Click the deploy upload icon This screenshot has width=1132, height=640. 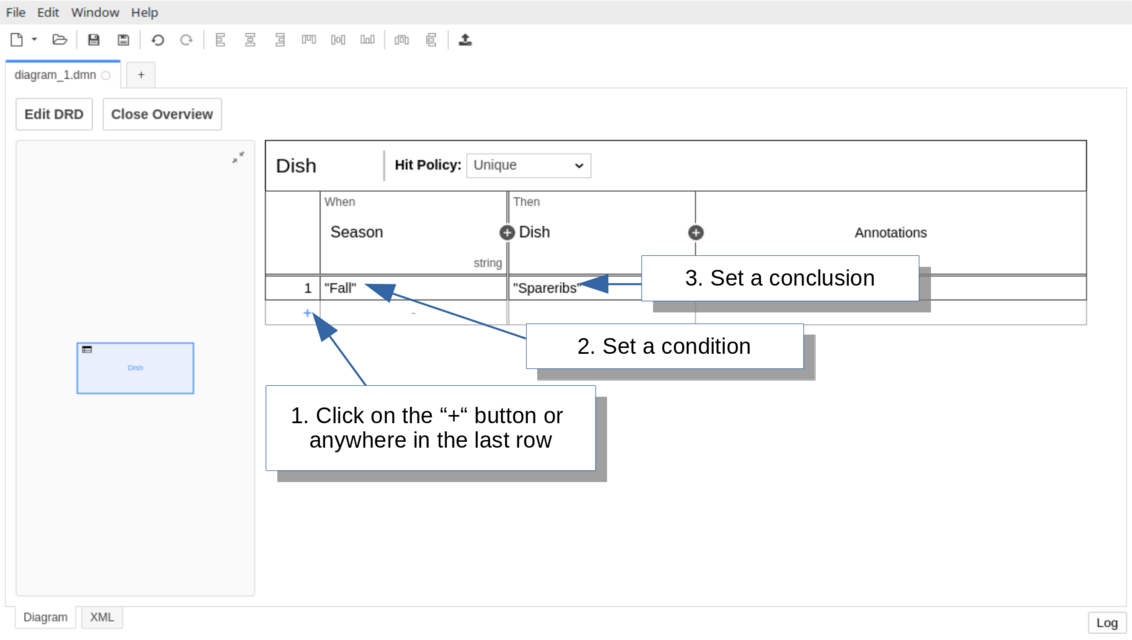(465, 40)
